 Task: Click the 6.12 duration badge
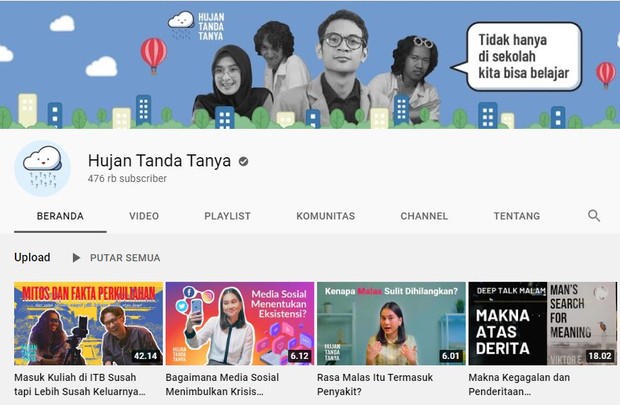pyautogui.click(x=299, y=356)
